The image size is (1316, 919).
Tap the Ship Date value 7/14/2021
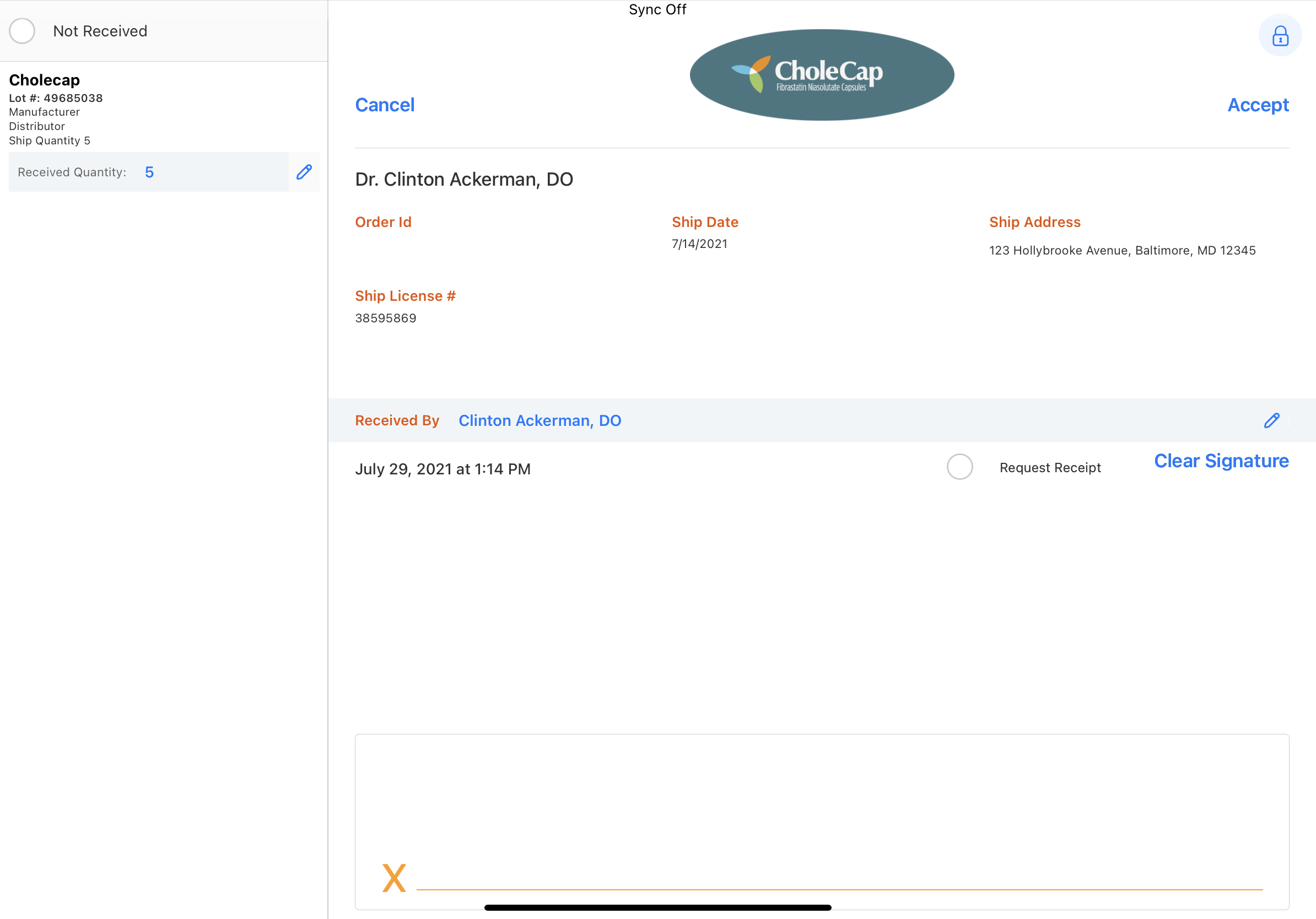pyautogui.click(x=699, y=244)
